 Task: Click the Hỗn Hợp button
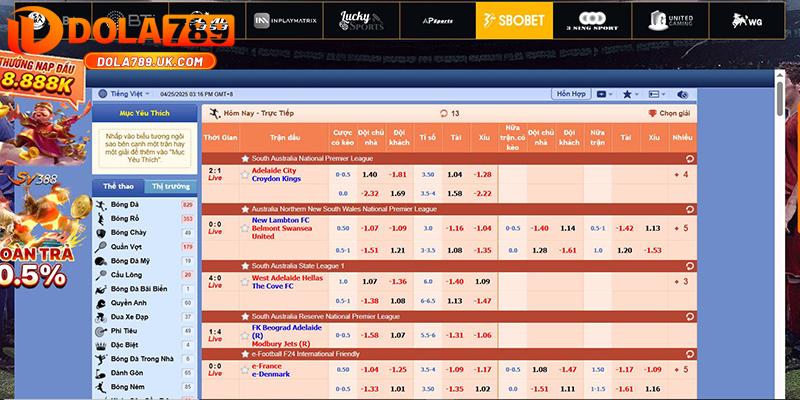point(571,94)
